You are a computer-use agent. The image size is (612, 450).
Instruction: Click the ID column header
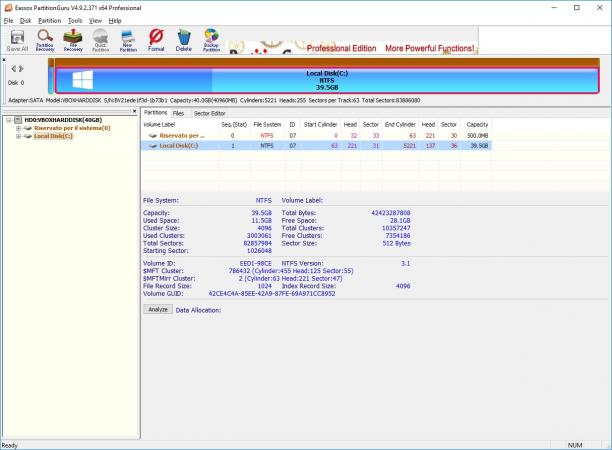[x=292, y=125]
